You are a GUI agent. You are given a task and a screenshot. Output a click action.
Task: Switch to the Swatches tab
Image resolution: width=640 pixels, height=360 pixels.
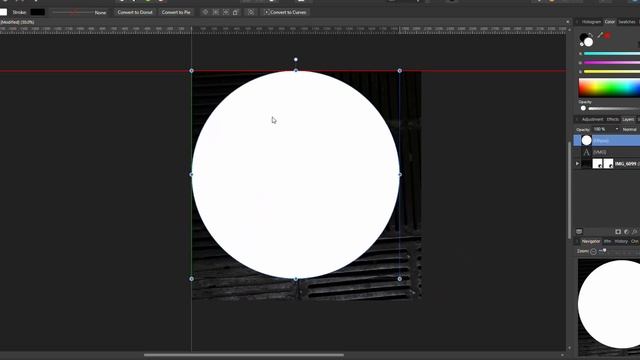(x=627, y=22)
